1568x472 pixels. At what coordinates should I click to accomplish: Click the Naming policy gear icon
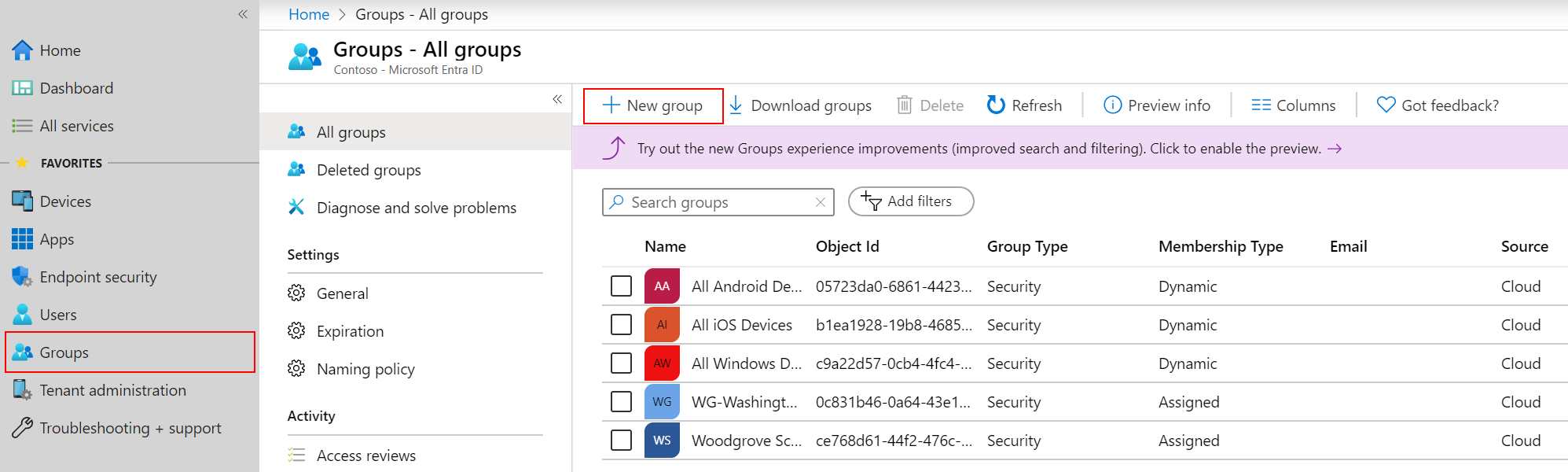[296, 369]
